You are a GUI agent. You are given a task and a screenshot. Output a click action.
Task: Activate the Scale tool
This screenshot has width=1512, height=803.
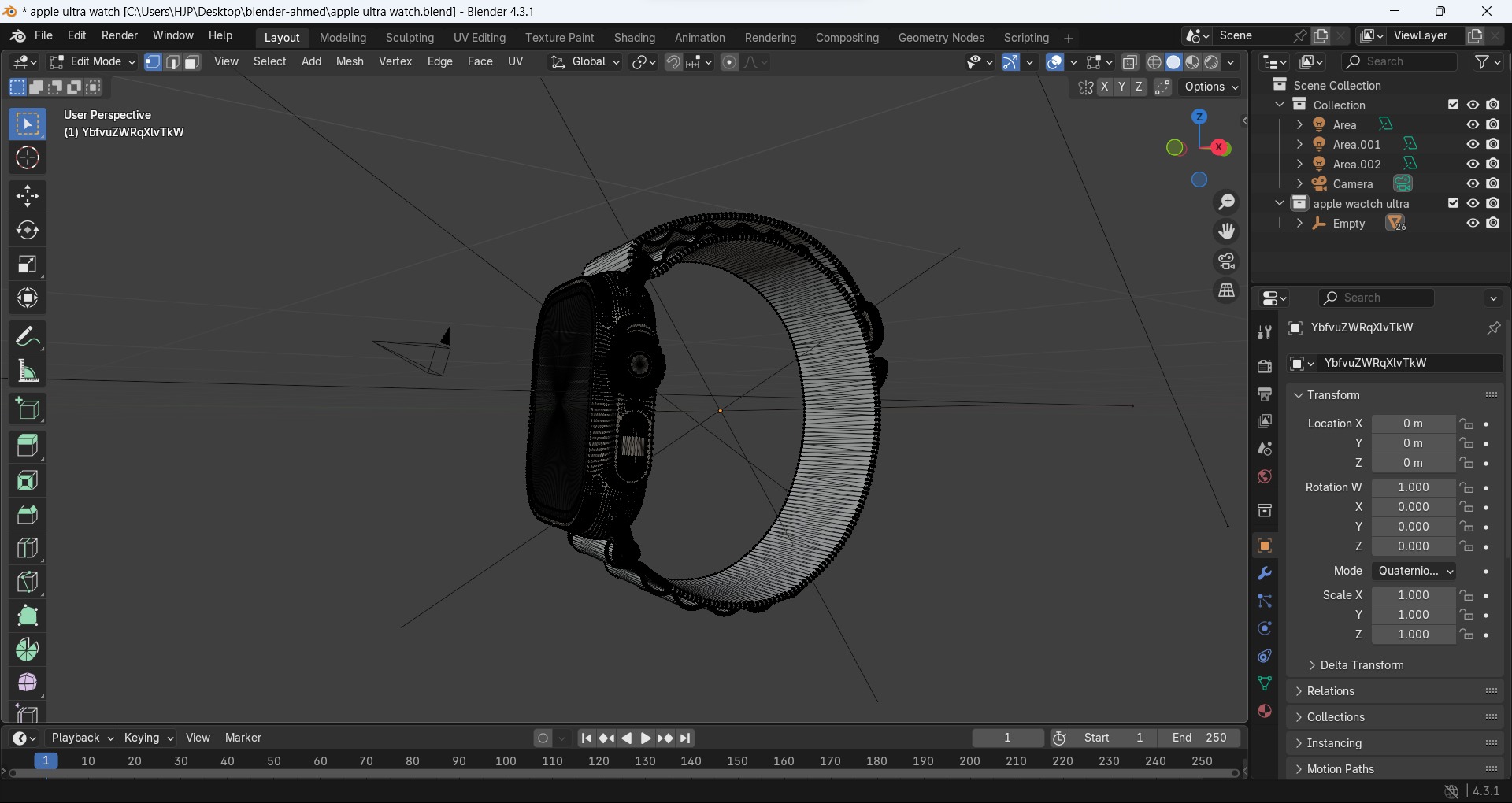coord(28,265)
